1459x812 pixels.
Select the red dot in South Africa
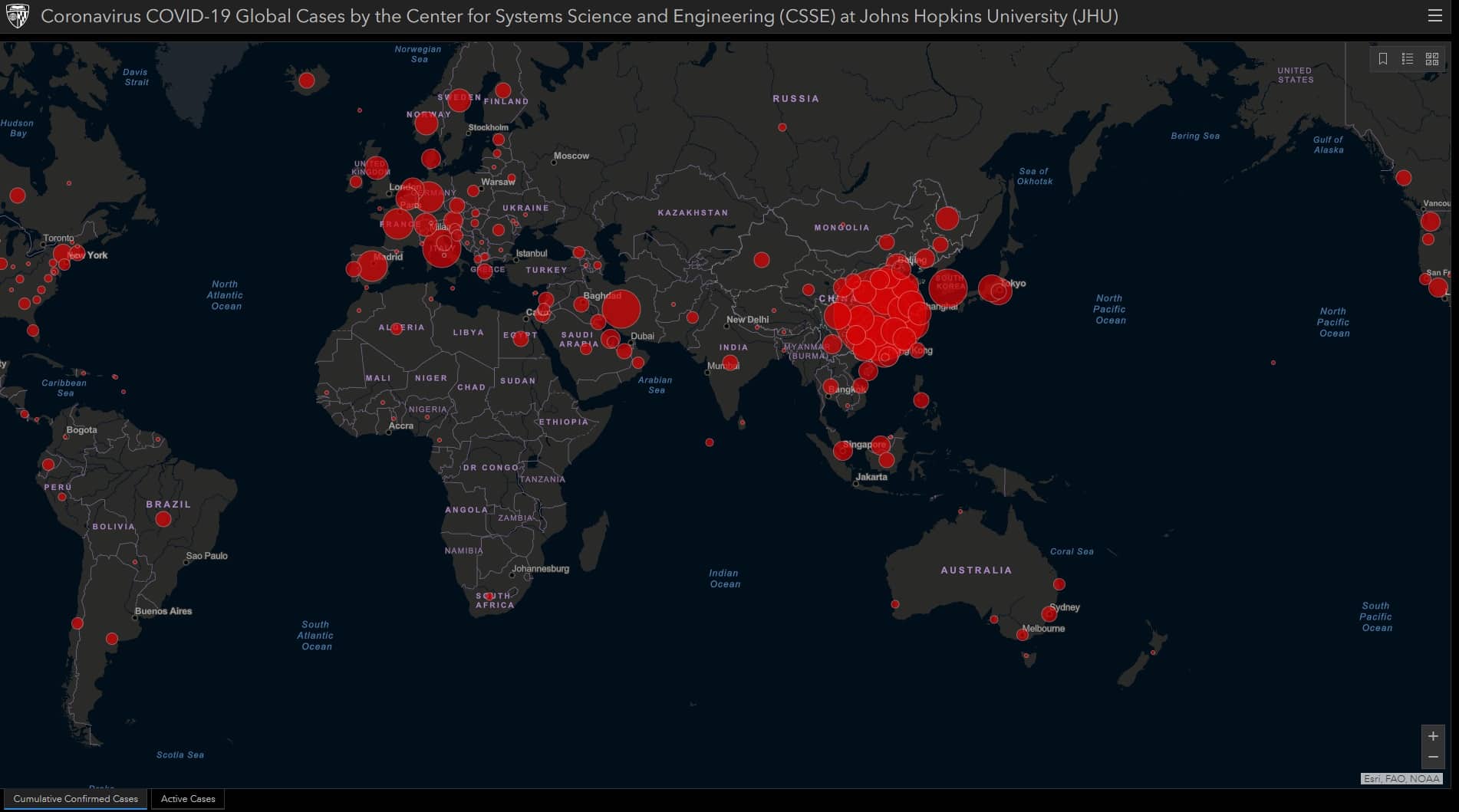pyautogui.click(x=489, y=596)
